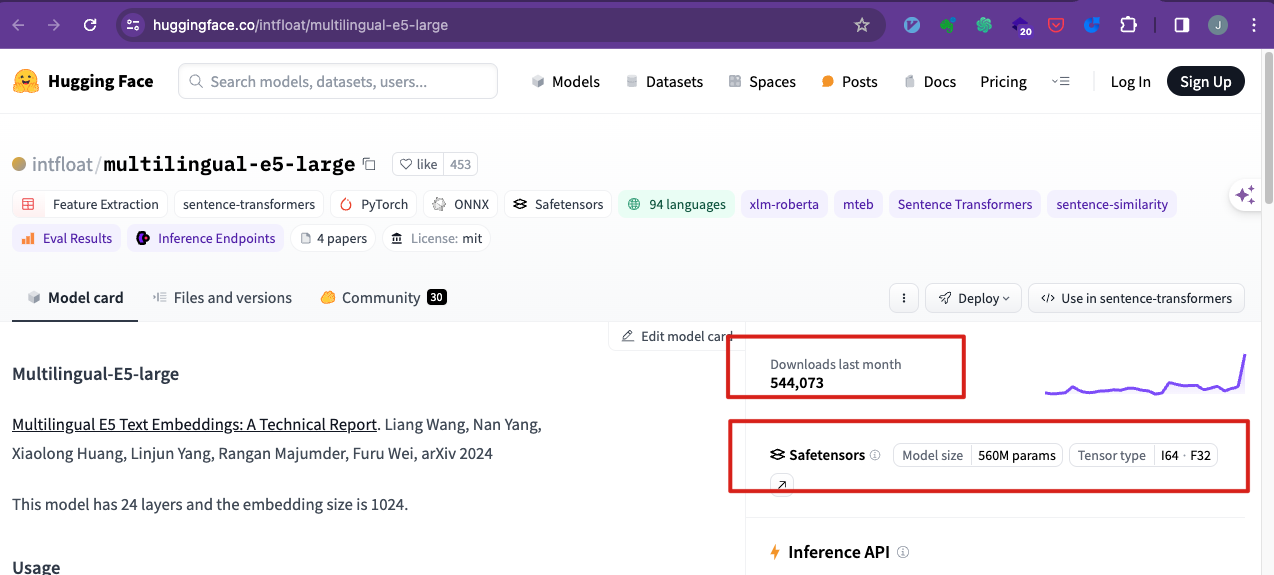The width and height of the screenshot is (1274, 575).
Task: Open the Multilingual E5 Text Embeddings report link
Action: click(x=194, y=425)
